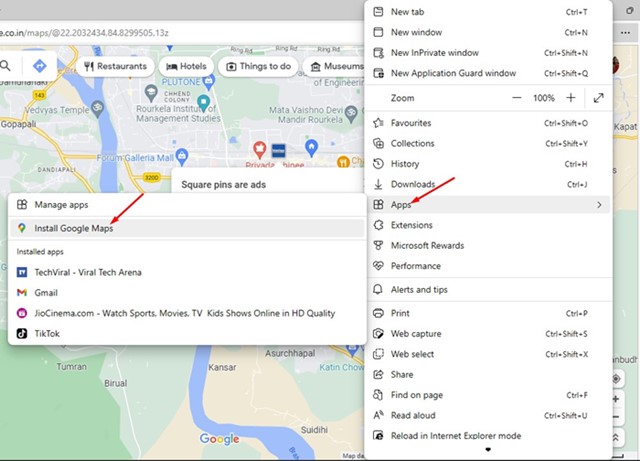Click the TikTok app icon

pos(22,334)
